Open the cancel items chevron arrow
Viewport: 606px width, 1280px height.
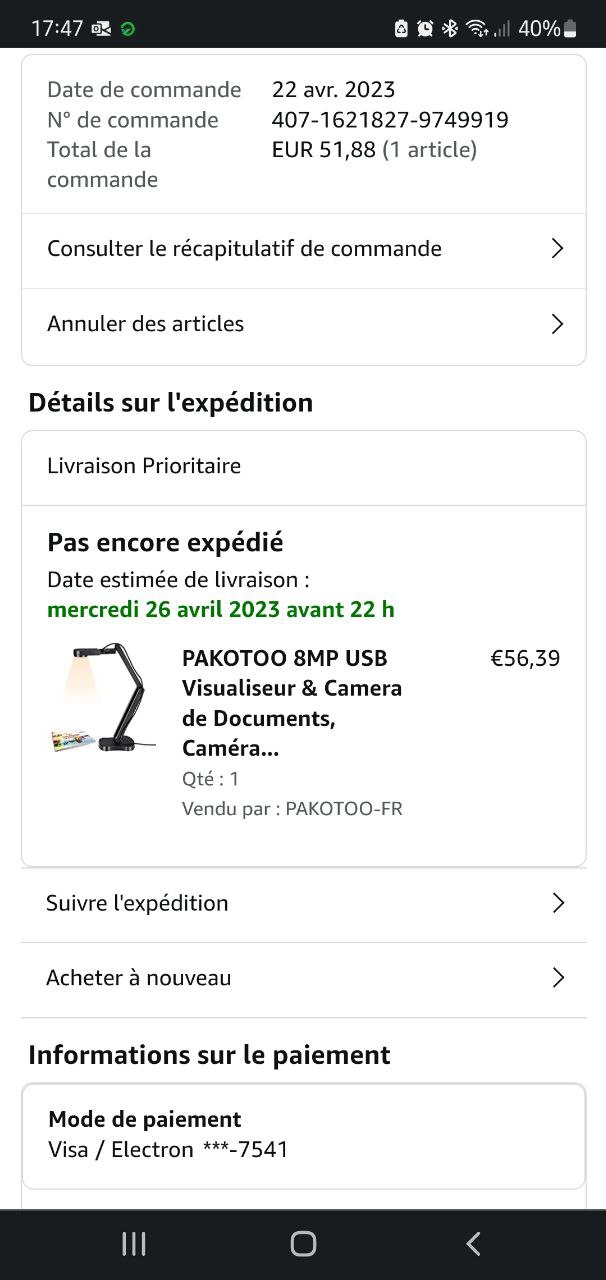point(558,324)
